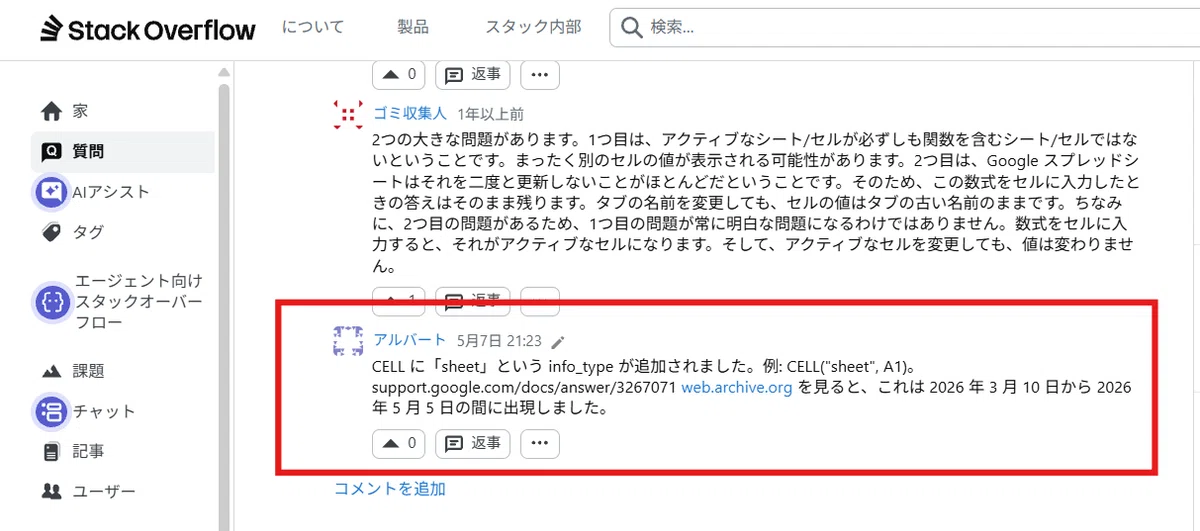Open more options on topmost comment
The image size is (1200, 531).
pos(540,74)
